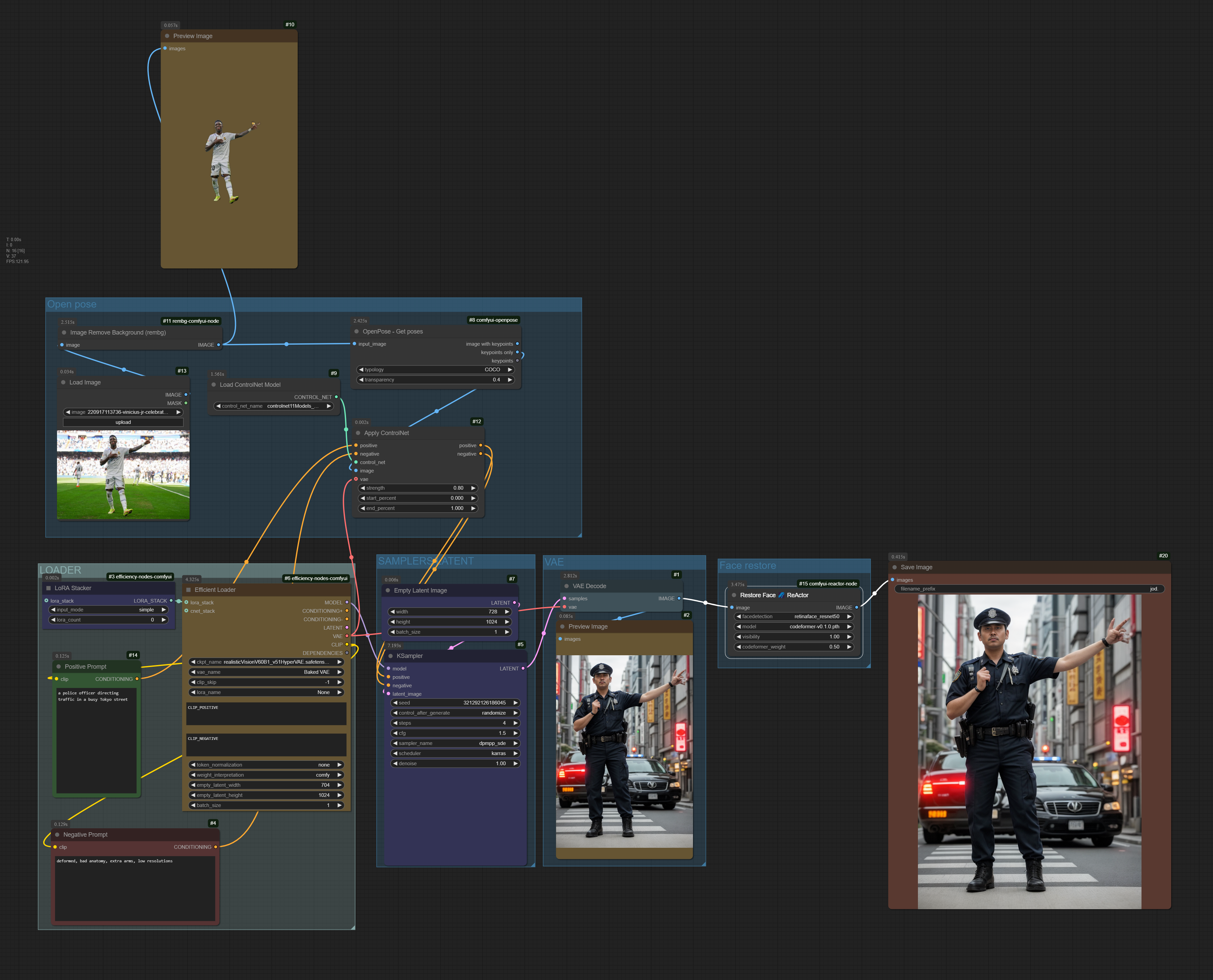Screen dimensions: 1213x980
Task: Click the Positive Prompt text area
Action: click(96, 740)
